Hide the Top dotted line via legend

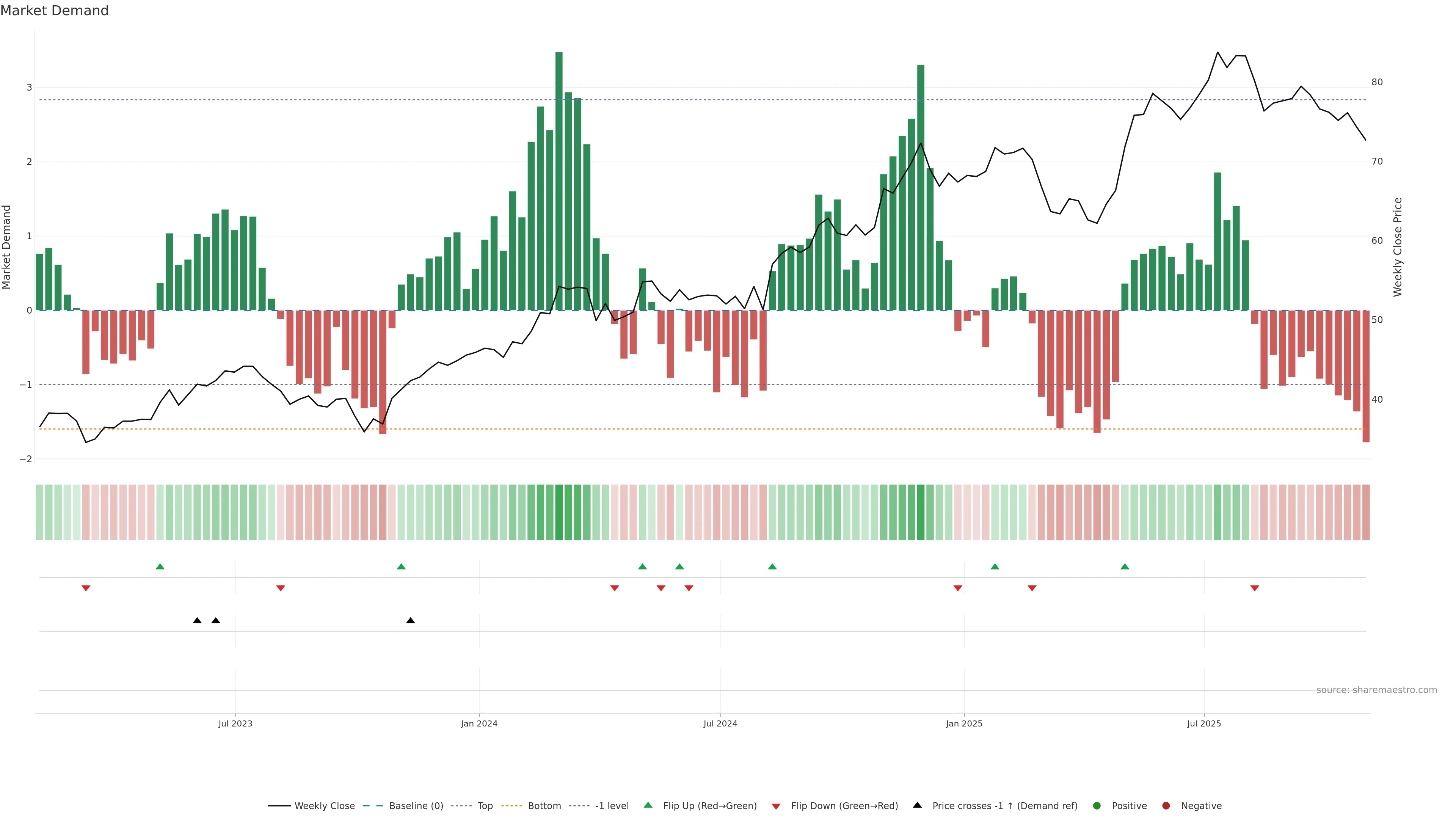485,806
